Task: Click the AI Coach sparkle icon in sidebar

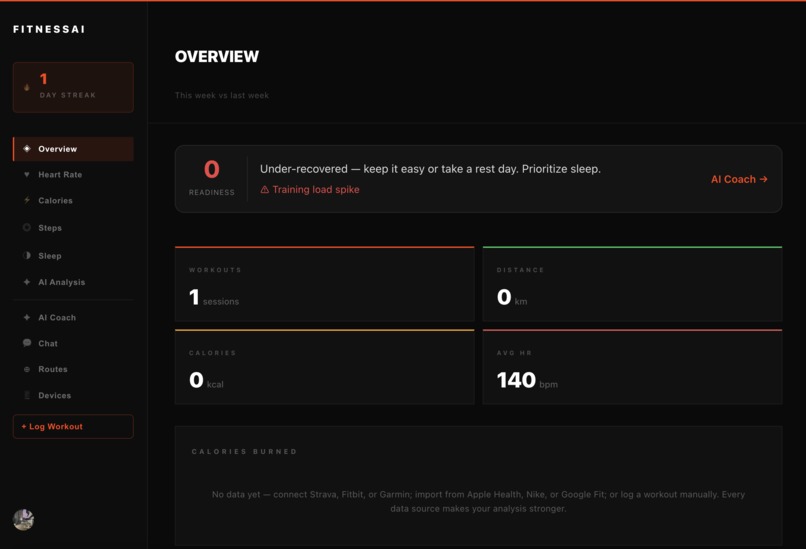Action: (x=27, y=317)
